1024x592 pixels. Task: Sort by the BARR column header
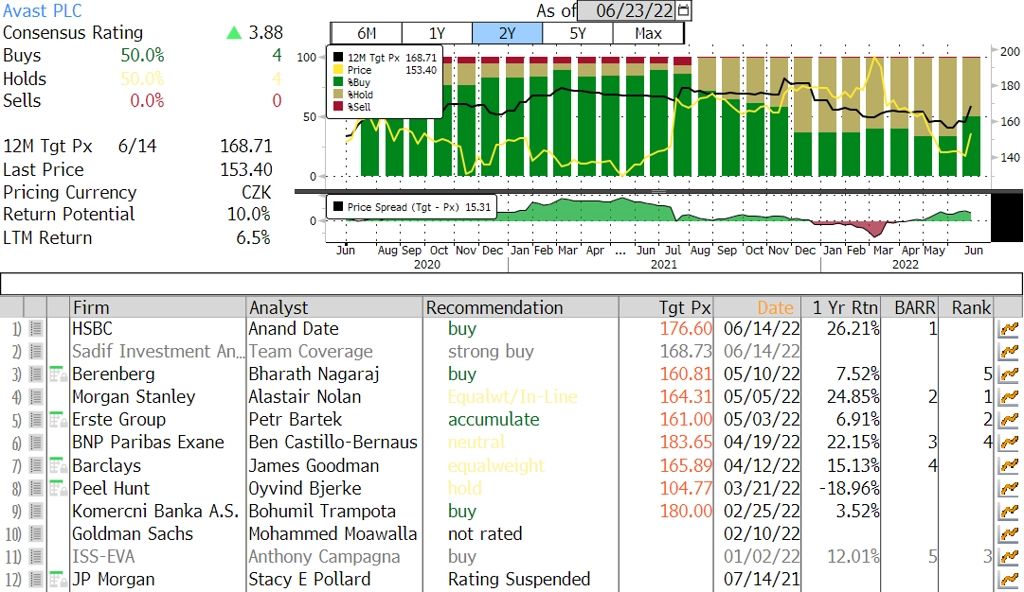(911, 308)
